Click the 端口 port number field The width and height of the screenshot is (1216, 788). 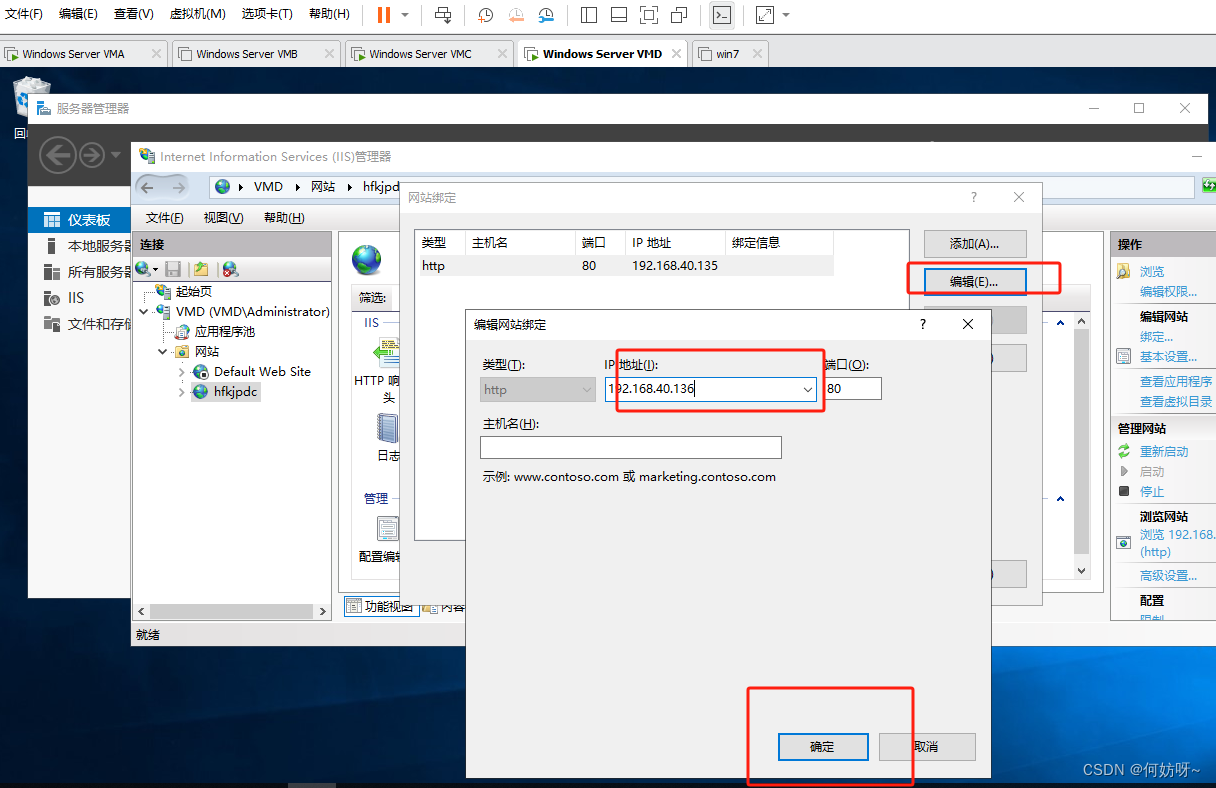coord(853,389)
